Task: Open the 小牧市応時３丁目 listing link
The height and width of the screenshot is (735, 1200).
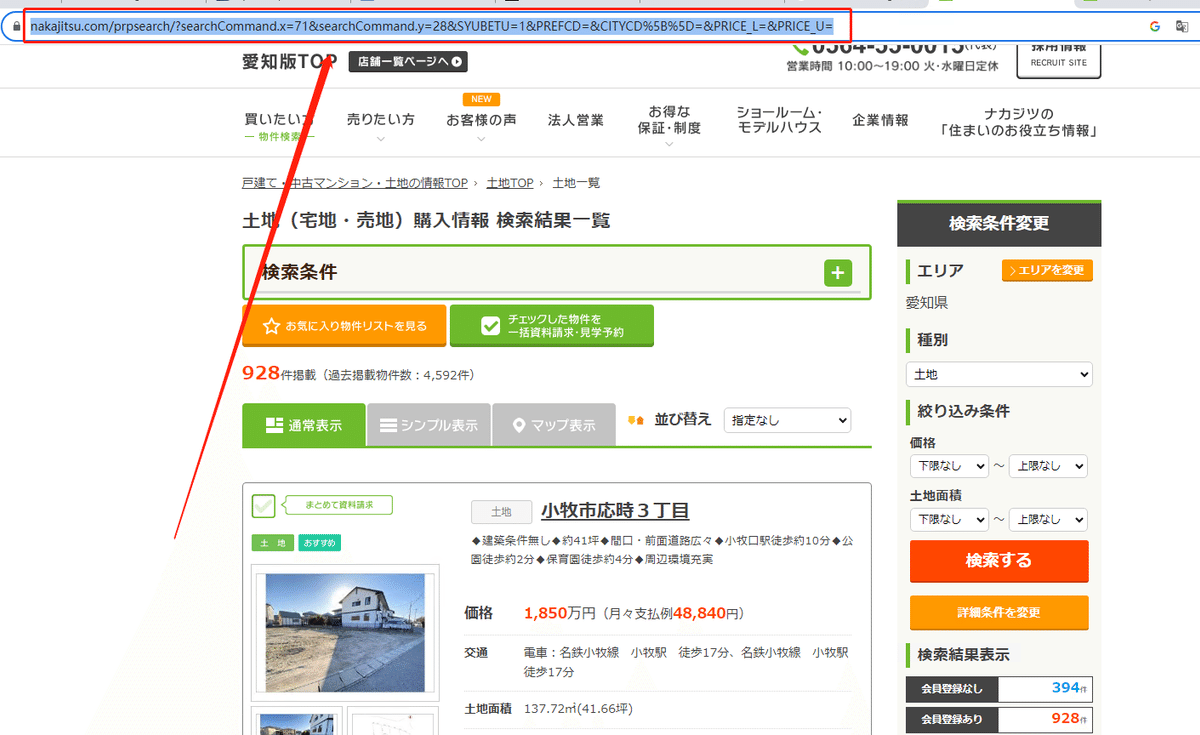Action: (x=615, y=511)
